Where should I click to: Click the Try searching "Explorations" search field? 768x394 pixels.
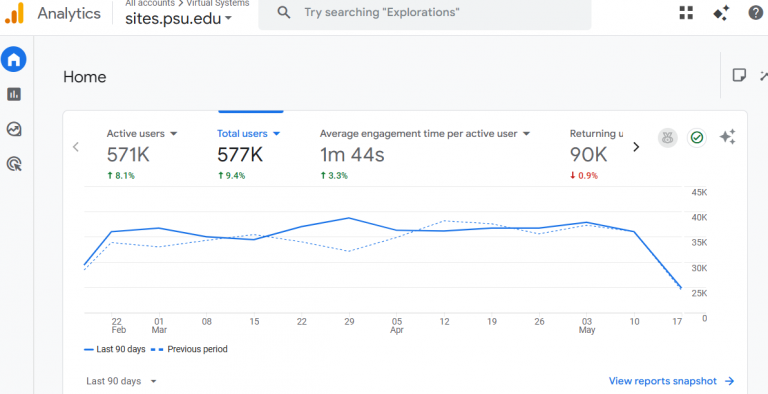[x=424, y=14]
